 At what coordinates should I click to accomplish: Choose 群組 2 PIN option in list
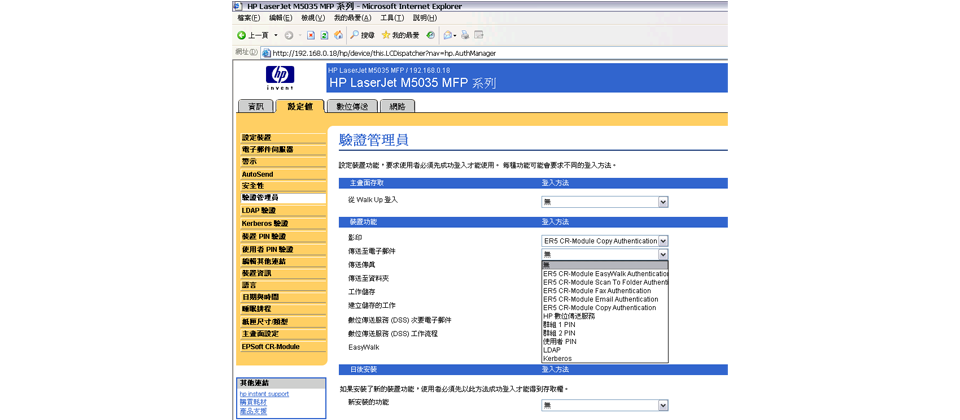pos(605,333)
